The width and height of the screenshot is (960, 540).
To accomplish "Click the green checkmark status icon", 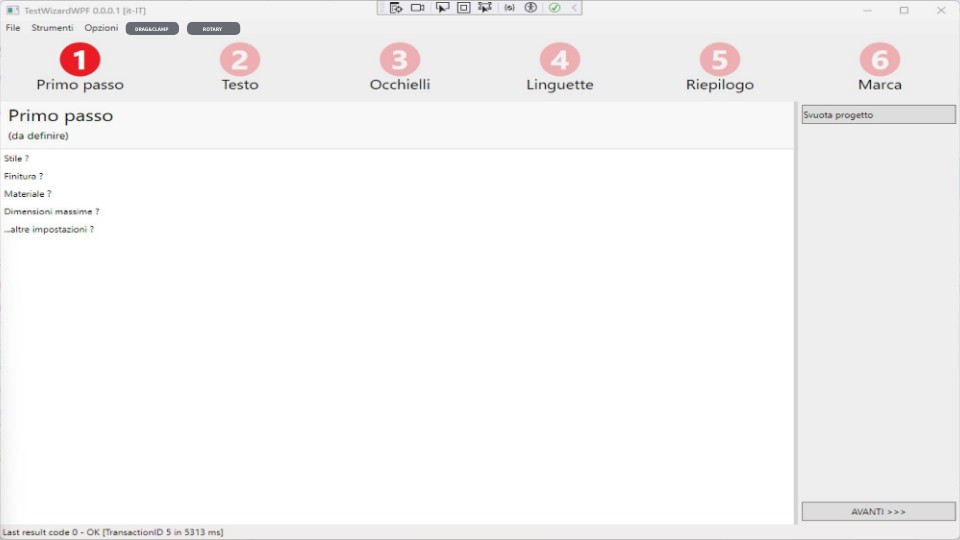I will pyautogui.click(x=554, y=8).
